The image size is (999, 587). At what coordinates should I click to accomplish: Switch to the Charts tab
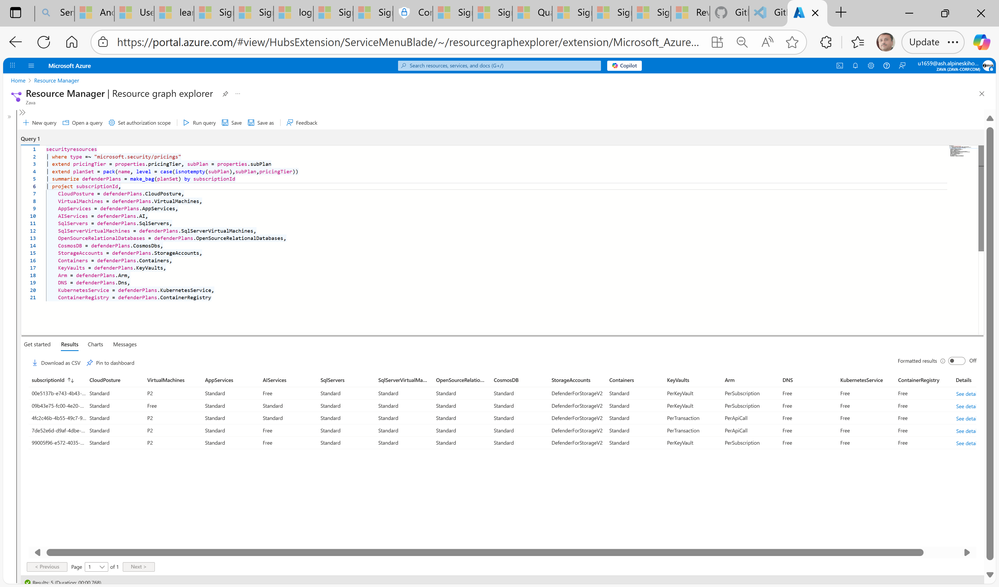tap(95, 344)
